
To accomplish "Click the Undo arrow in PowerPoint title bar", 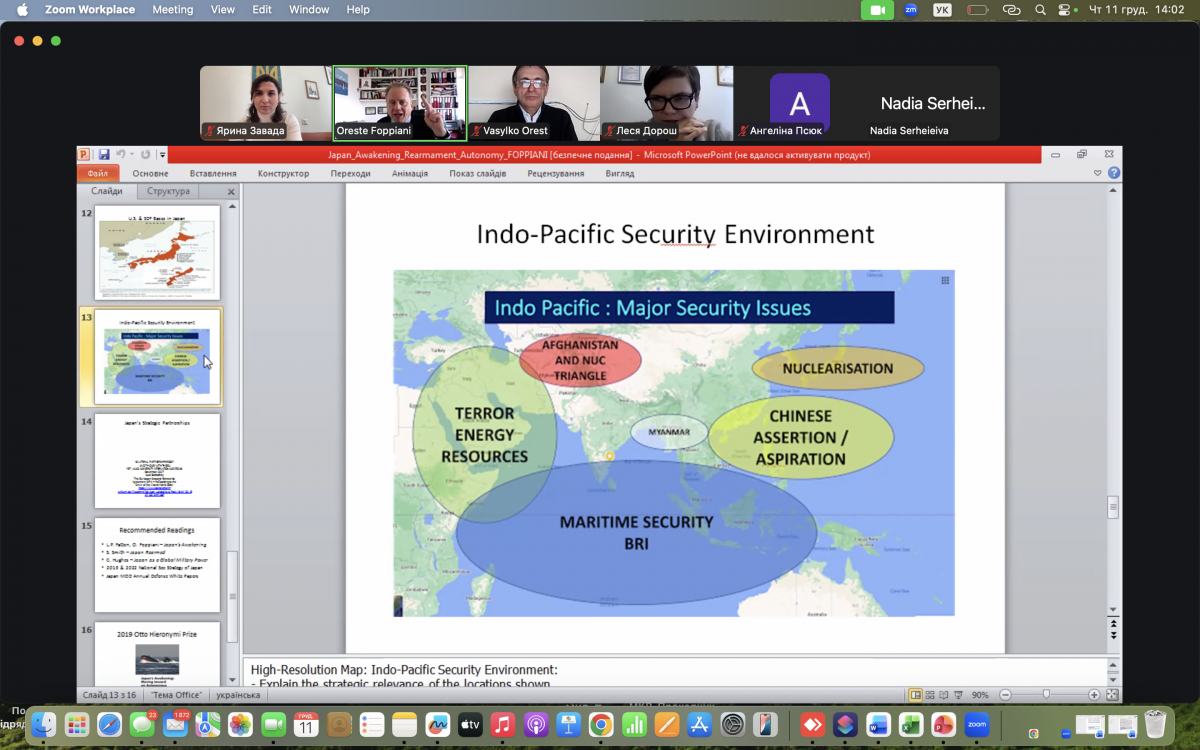I will pos(120,155).
